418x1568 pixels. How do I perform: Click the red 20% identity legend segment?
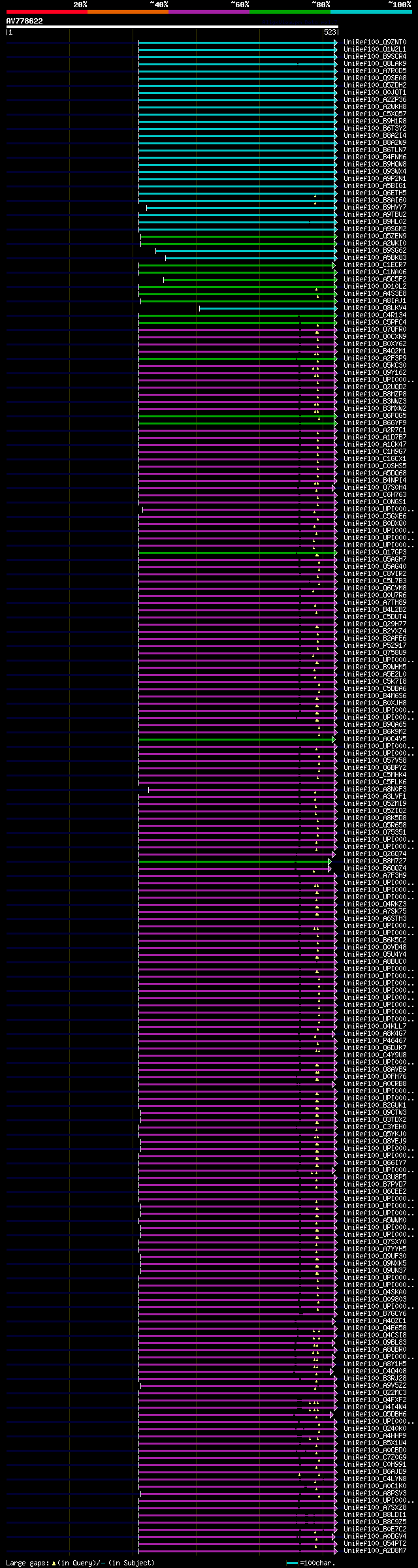pyautogui.click(x=46, y=12)
